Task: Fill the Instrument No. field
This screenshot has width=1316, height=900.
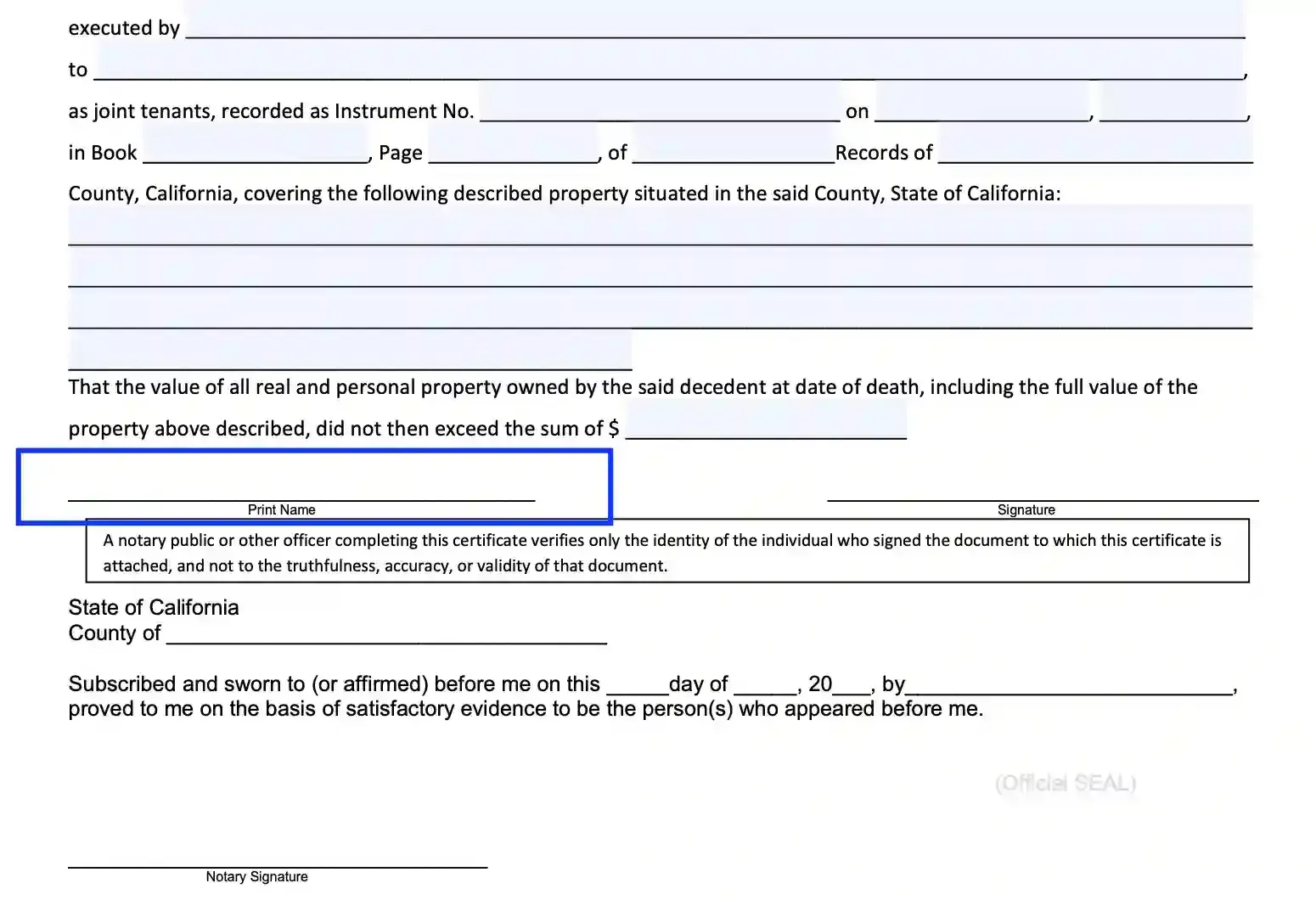Action: [660, 103]
